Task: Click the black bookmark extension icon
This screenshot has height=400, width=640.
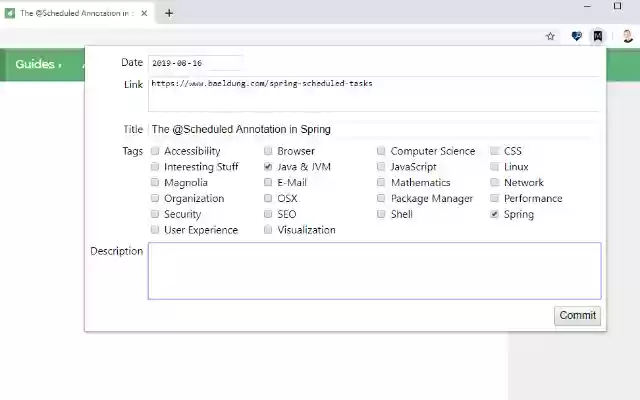Action: (598, 36)
